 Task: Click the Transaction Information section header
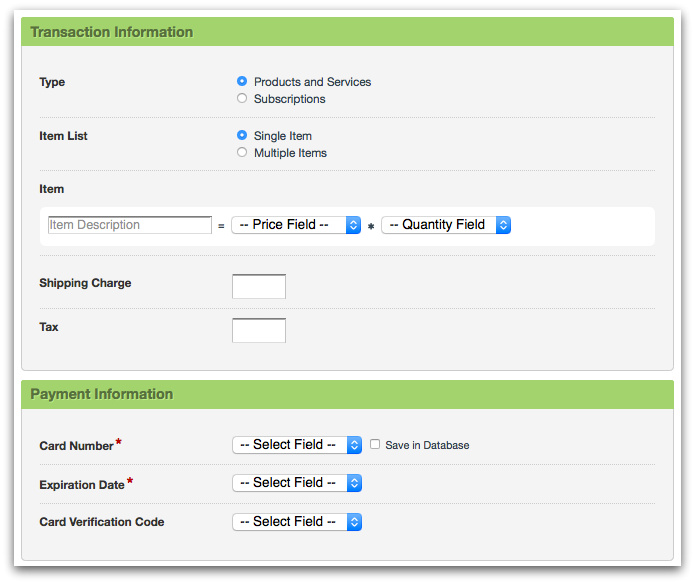coord(112,32)
